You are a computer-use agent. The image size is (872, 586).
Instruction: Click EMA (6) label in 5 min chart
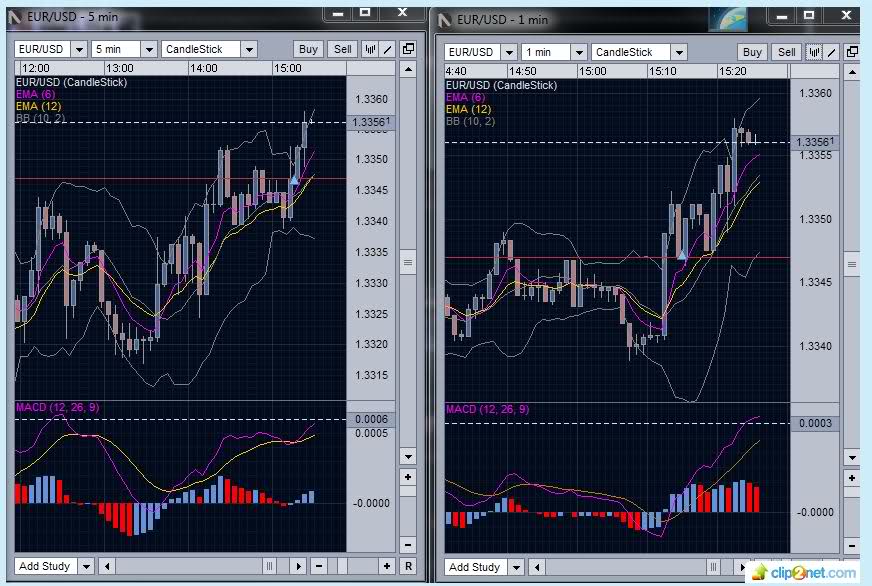[36, 94]
